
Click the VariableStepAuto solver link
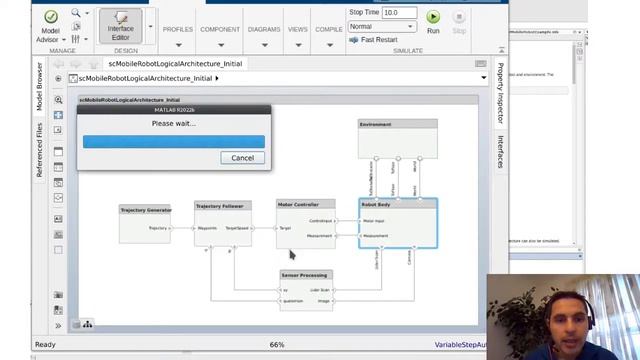(x=460, y=345)
